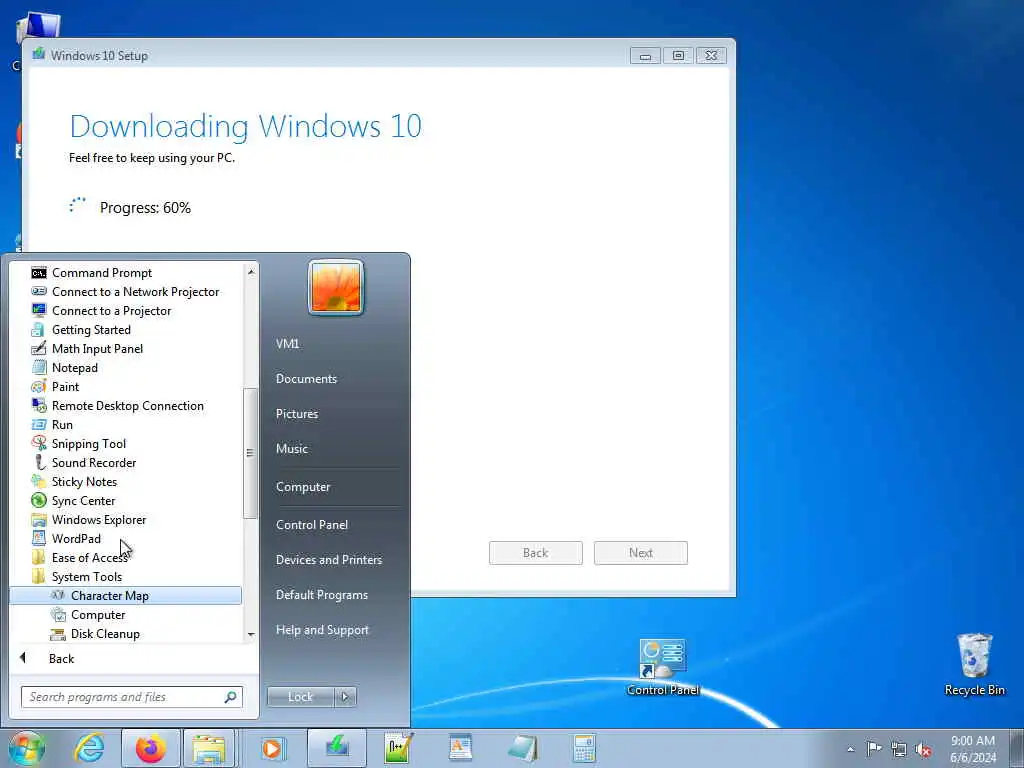Image resolution: width=1024 pixels, height=768 pixels.
Task: Open the file explorer taskbar icon
Action: [x=209, y=748]
